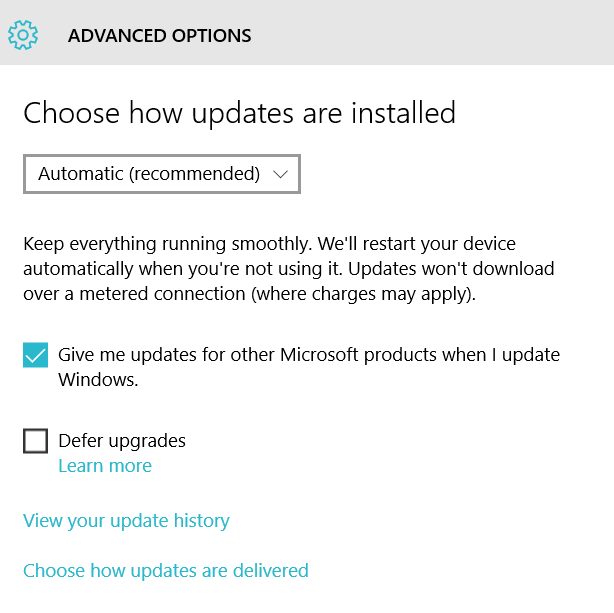Click the 'Automatic (recommended)' text in the combo box
This screenshot has width=614, height=613.
coord(149,174)
